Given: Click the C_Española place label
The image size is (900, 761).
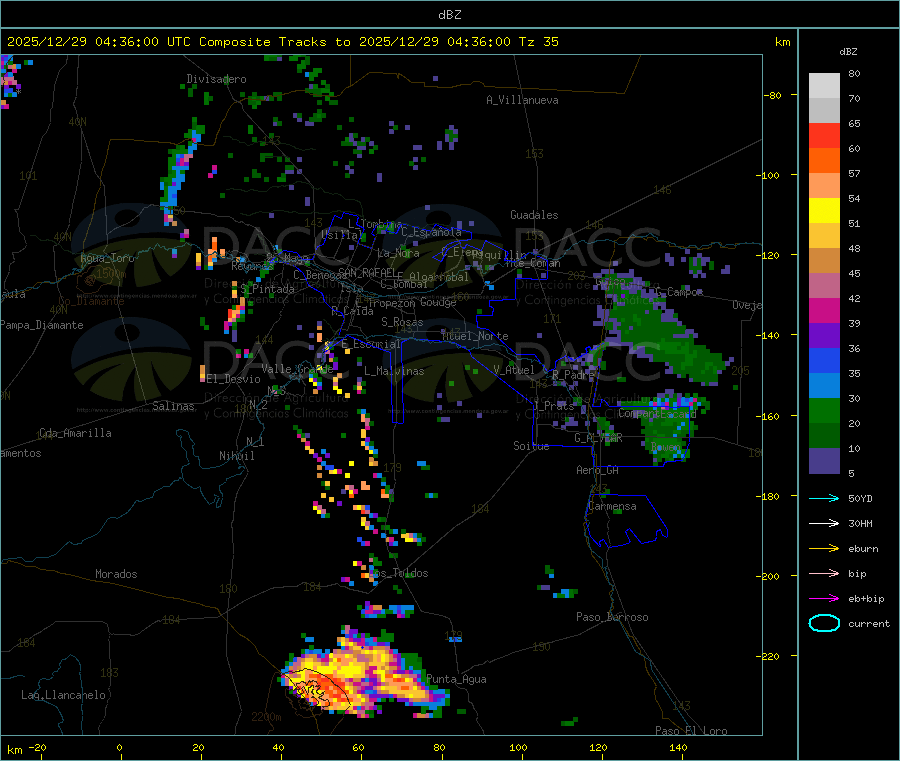Looking at the screenshot, I should tap(431, 232).
